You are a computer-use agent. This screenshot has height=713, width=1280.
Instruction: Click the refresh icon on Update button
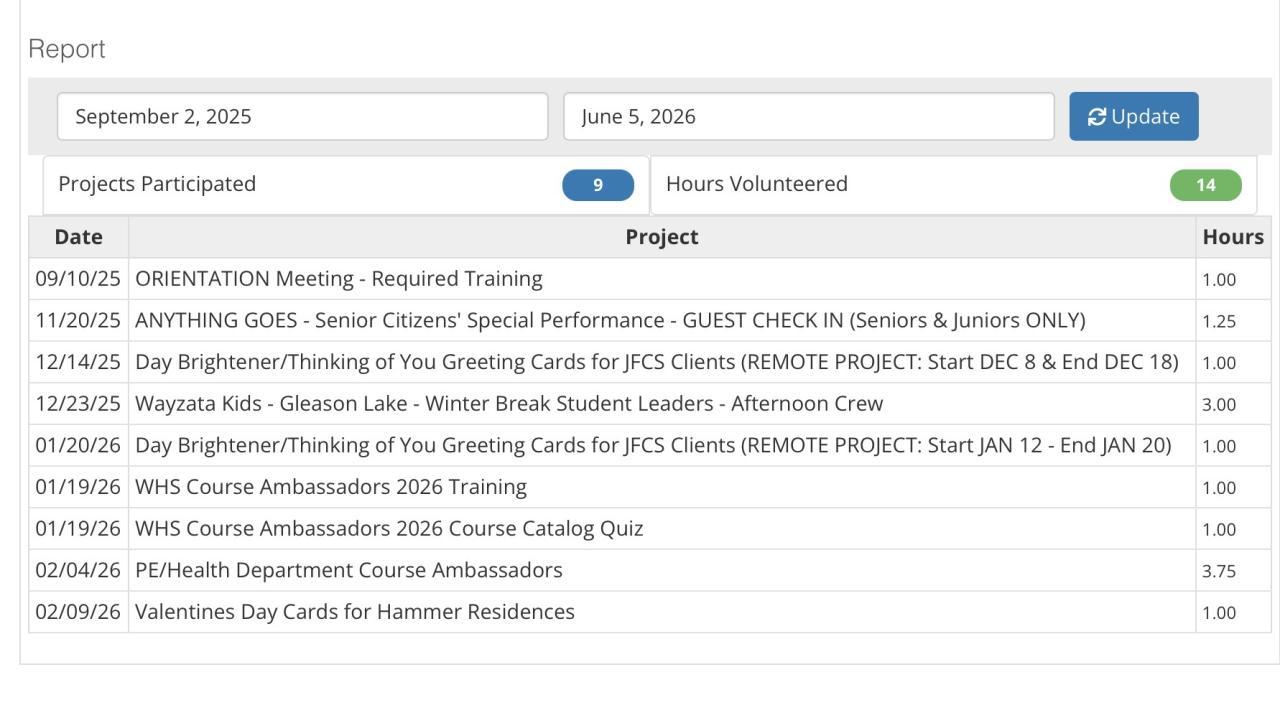tap(1097, 117)
